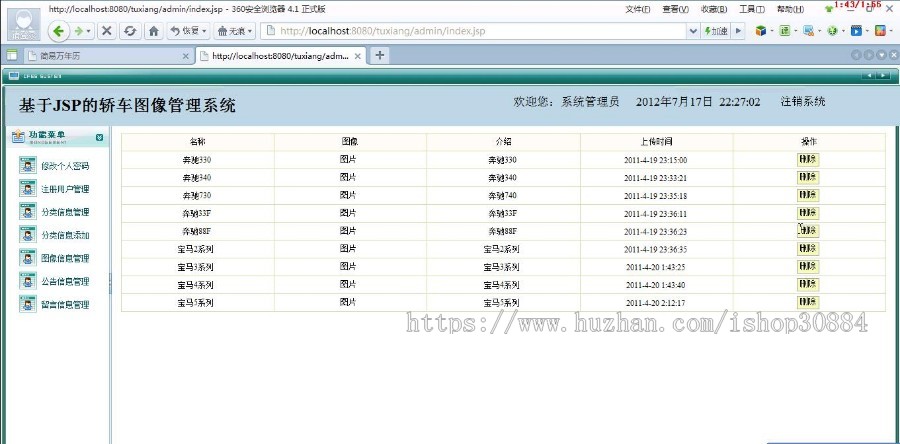Open a new tab with the plus button

click(379, 55)
